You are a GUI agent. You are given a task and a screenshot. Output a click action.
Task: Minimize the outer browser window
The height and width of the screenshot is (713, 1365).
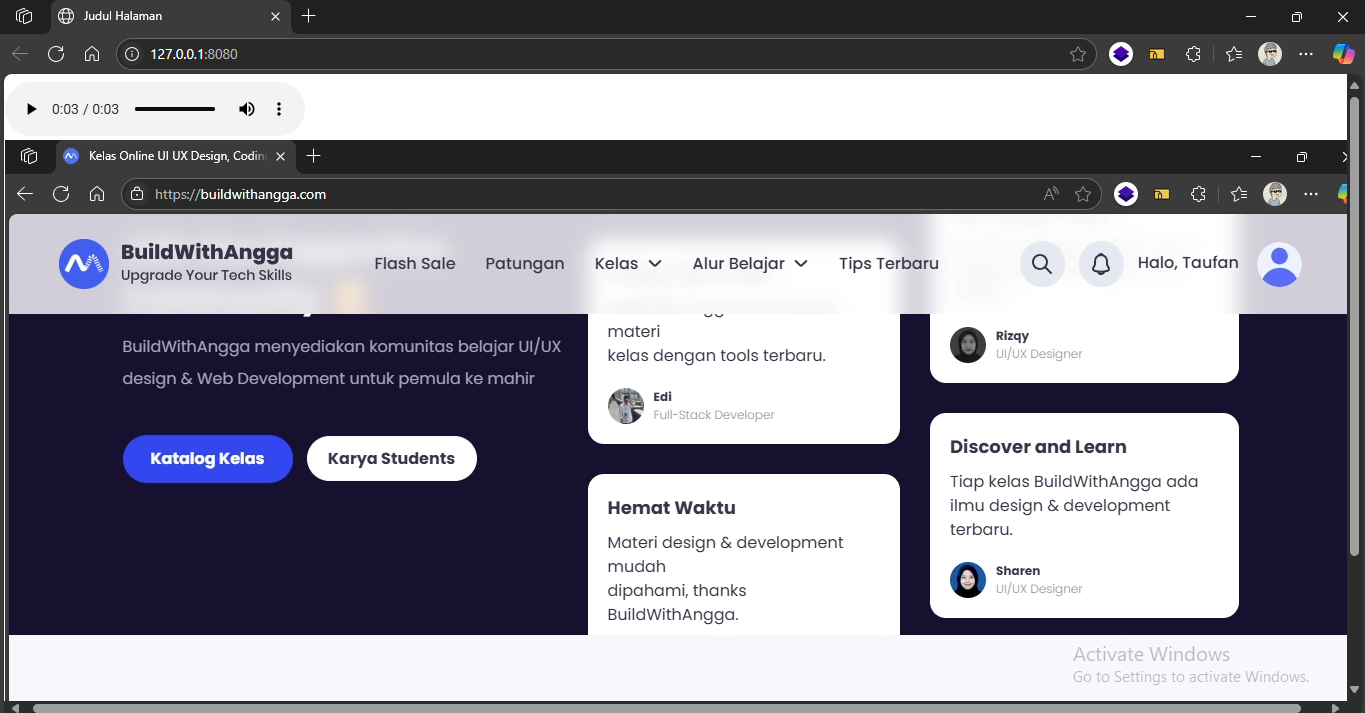point(1251,16)
